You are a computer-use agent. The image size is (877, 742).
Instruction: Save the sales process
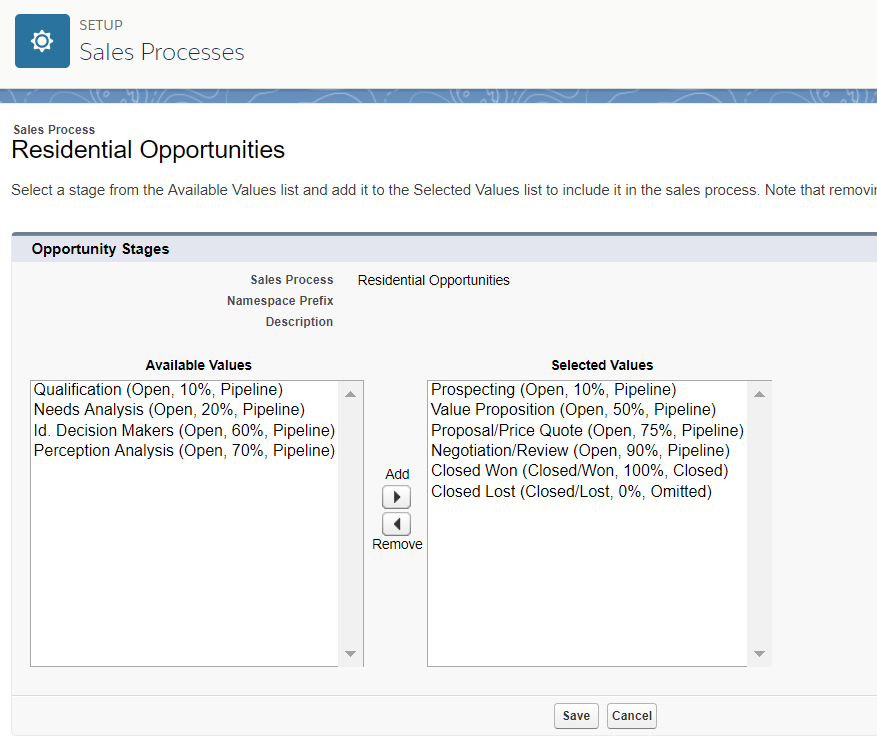click(576, 716)
